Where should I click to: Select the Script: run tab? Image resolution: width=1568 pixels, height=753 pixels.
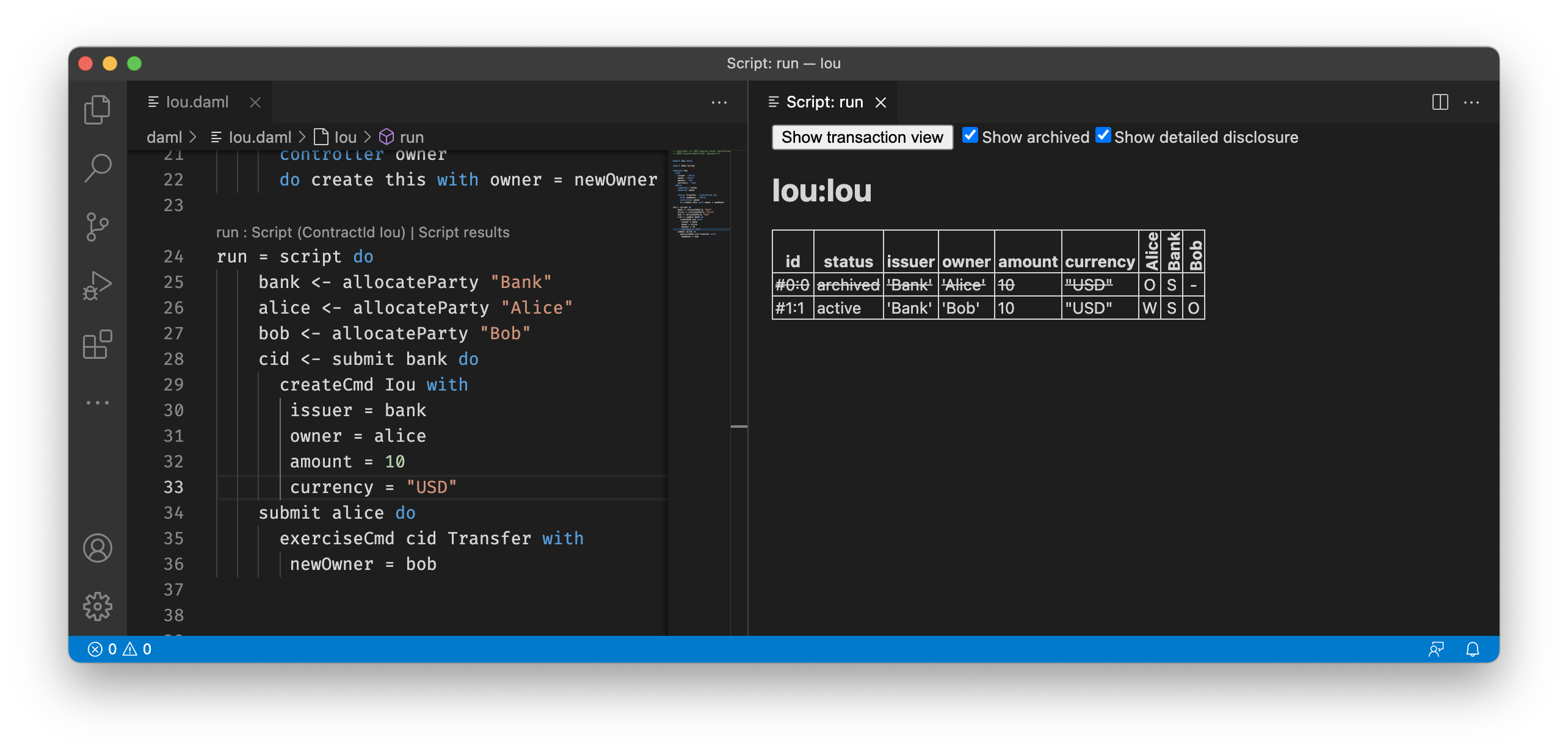[x=824, y=102]
